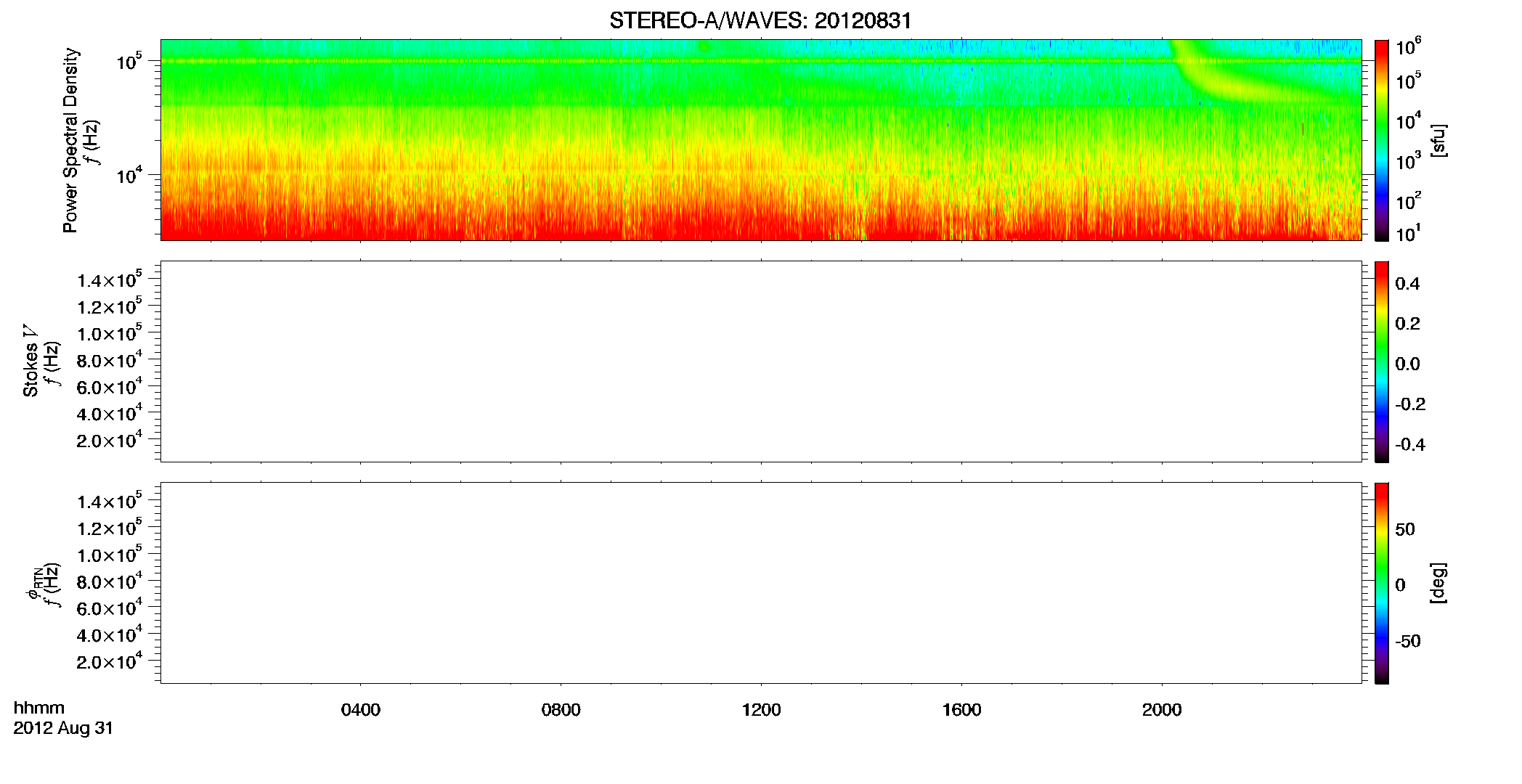
Task: Click the deg unit label on bottom colorbar
Action: coord(1438,583)
